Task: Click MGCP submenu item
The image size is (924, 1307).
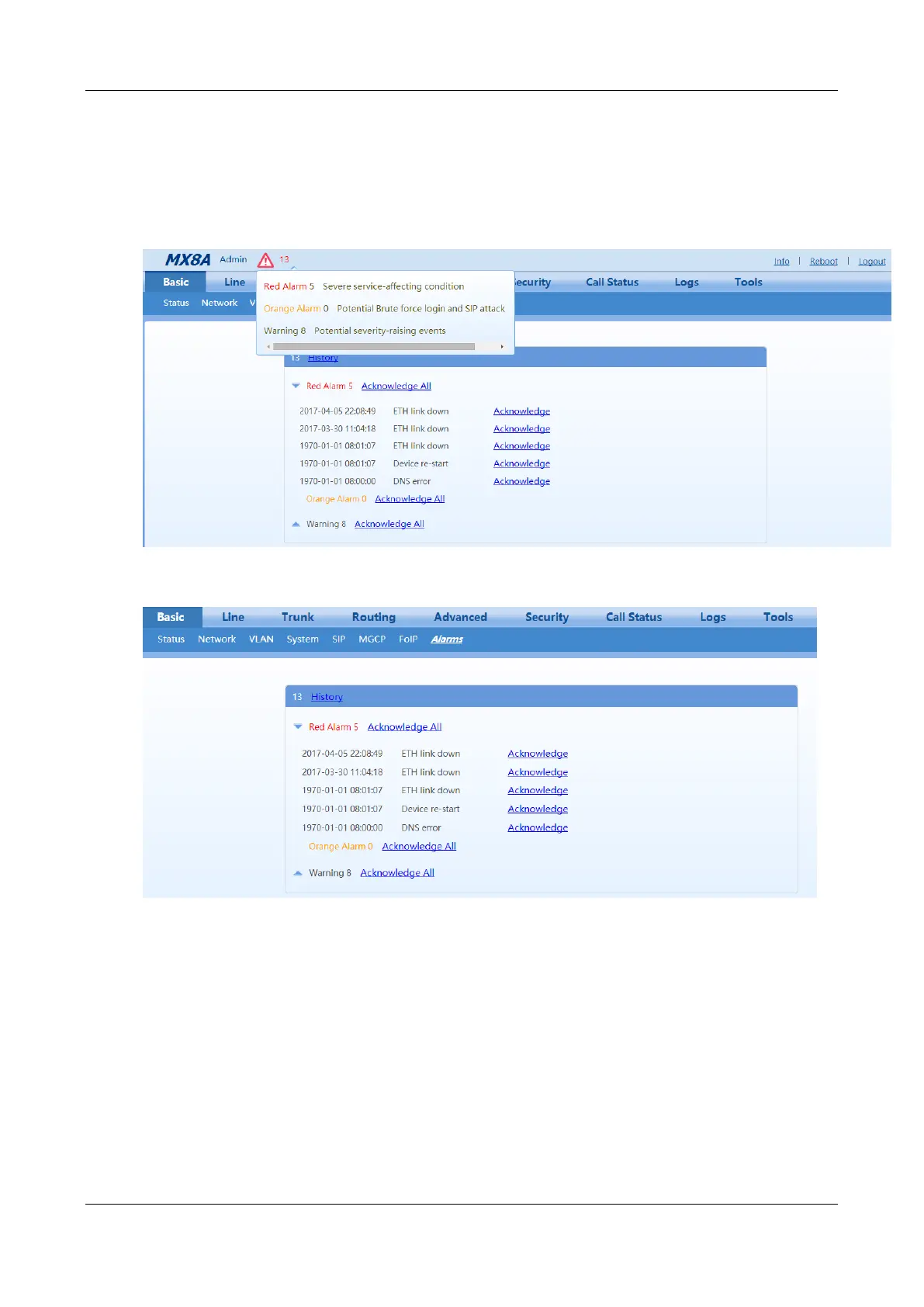Action: [372, 640]
